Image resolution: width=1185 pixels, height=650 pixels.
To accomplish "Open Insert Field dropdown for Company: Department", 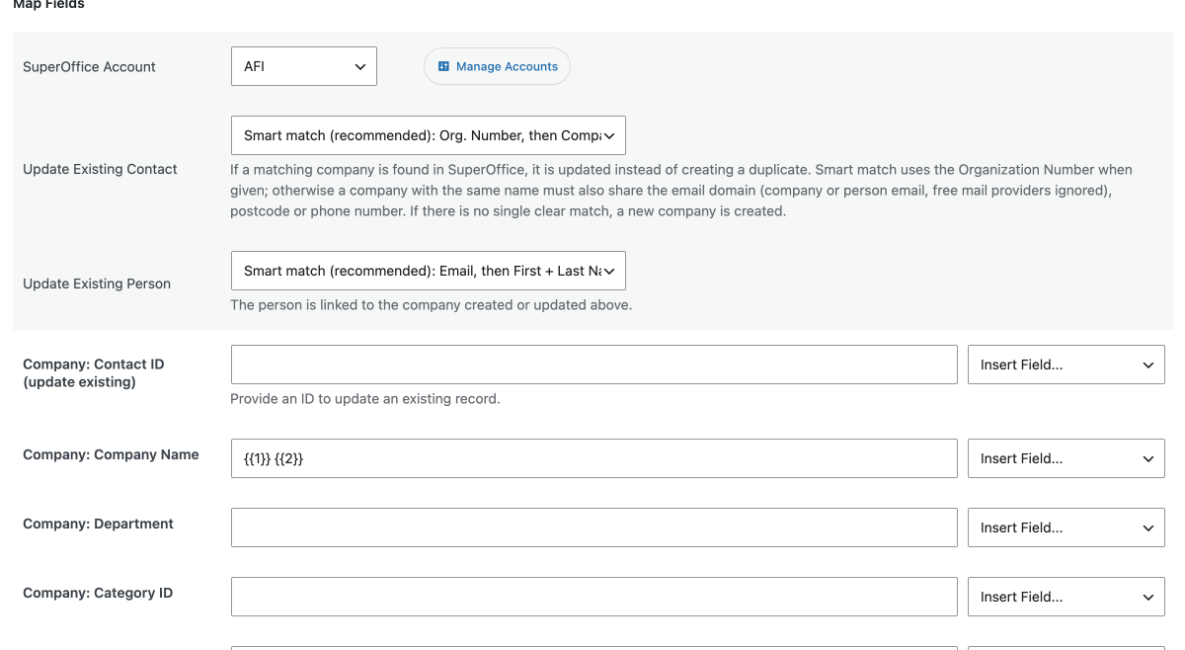I will (1066, 528).
